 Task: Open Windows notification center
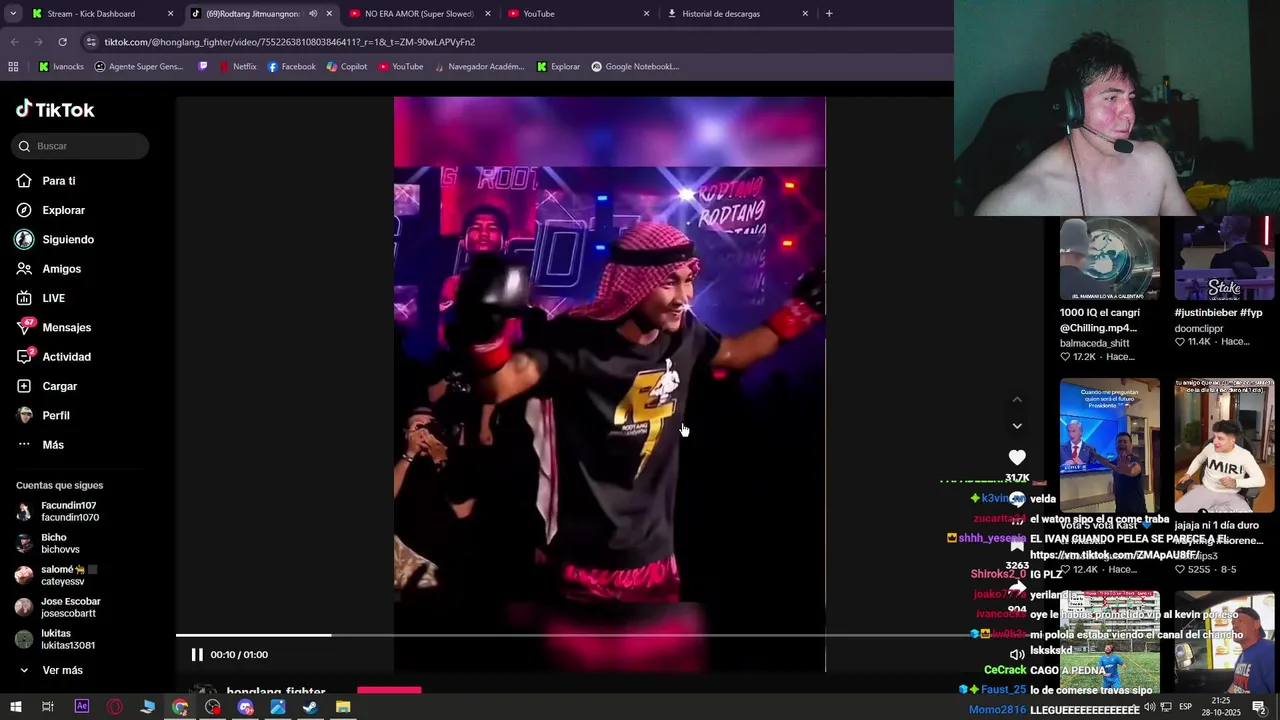(1259, 707)
